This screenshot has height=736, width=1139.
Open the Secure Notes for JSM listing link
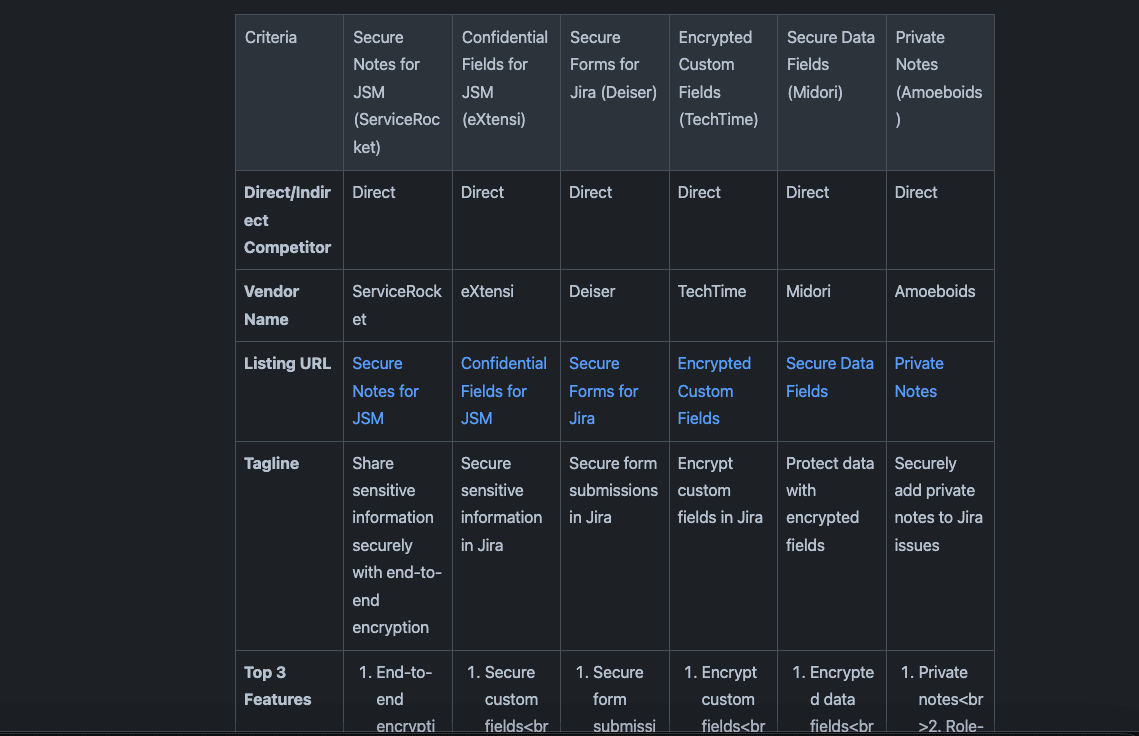click(385, 391)
